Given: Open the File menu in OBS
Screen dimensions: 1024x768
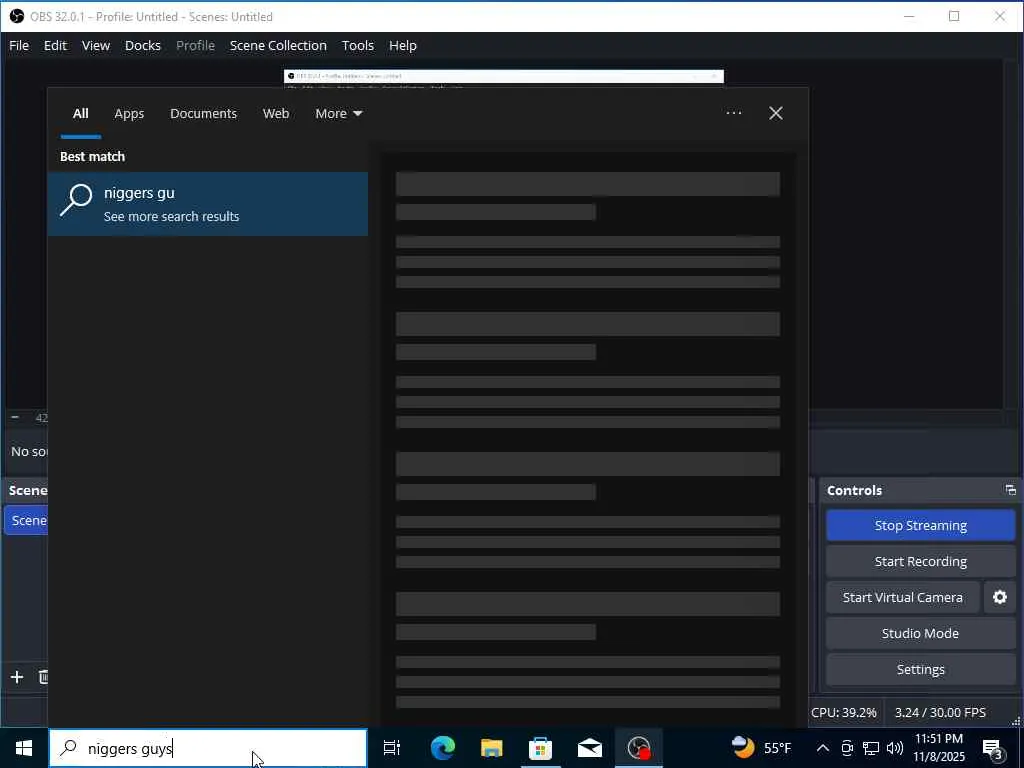Looking at the screenshot, I should (x=19, y=46).
